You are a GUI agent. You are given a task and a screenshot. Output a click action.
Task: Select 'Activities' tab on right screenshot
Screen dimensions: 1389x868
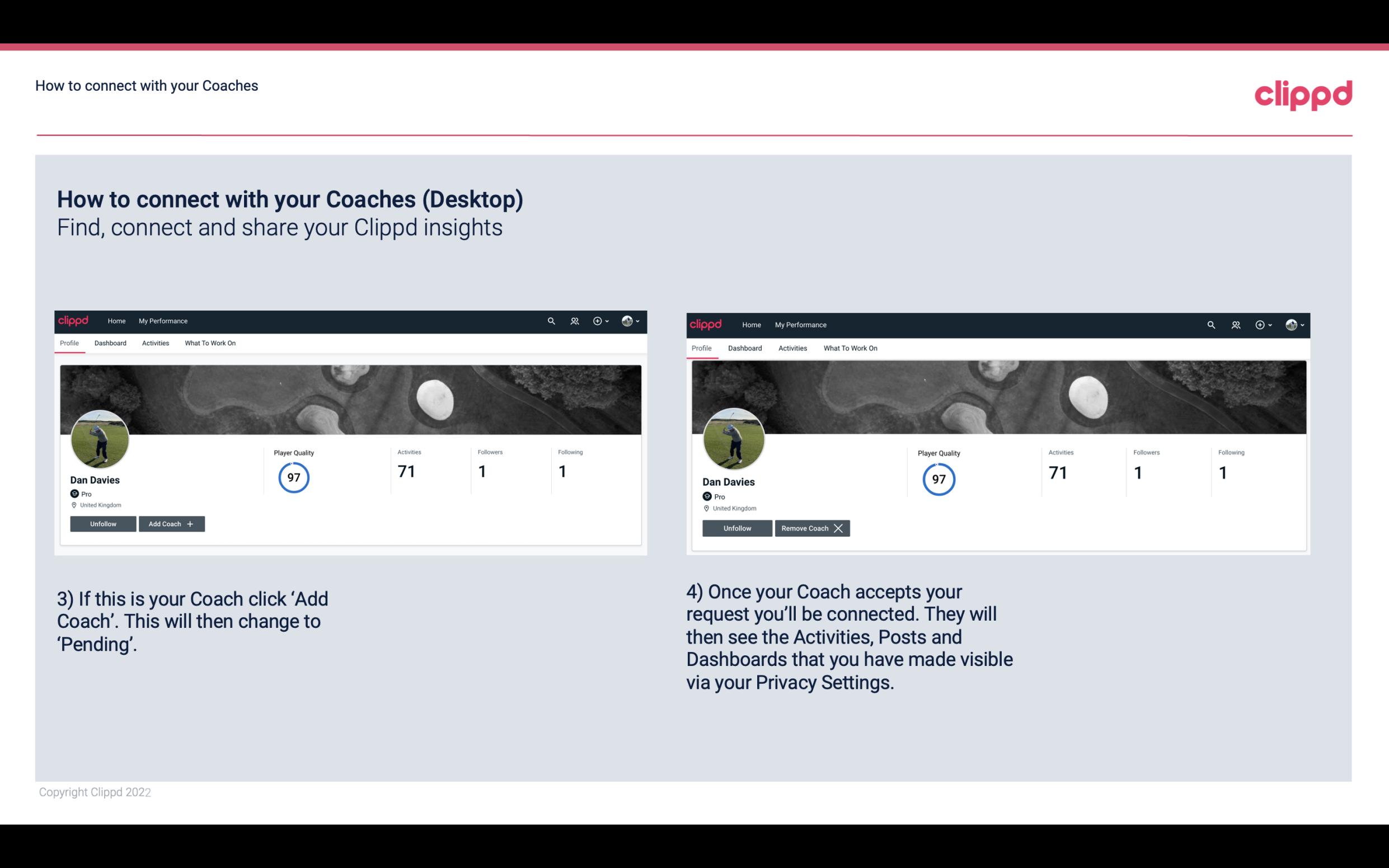click(x=792, y=348)
